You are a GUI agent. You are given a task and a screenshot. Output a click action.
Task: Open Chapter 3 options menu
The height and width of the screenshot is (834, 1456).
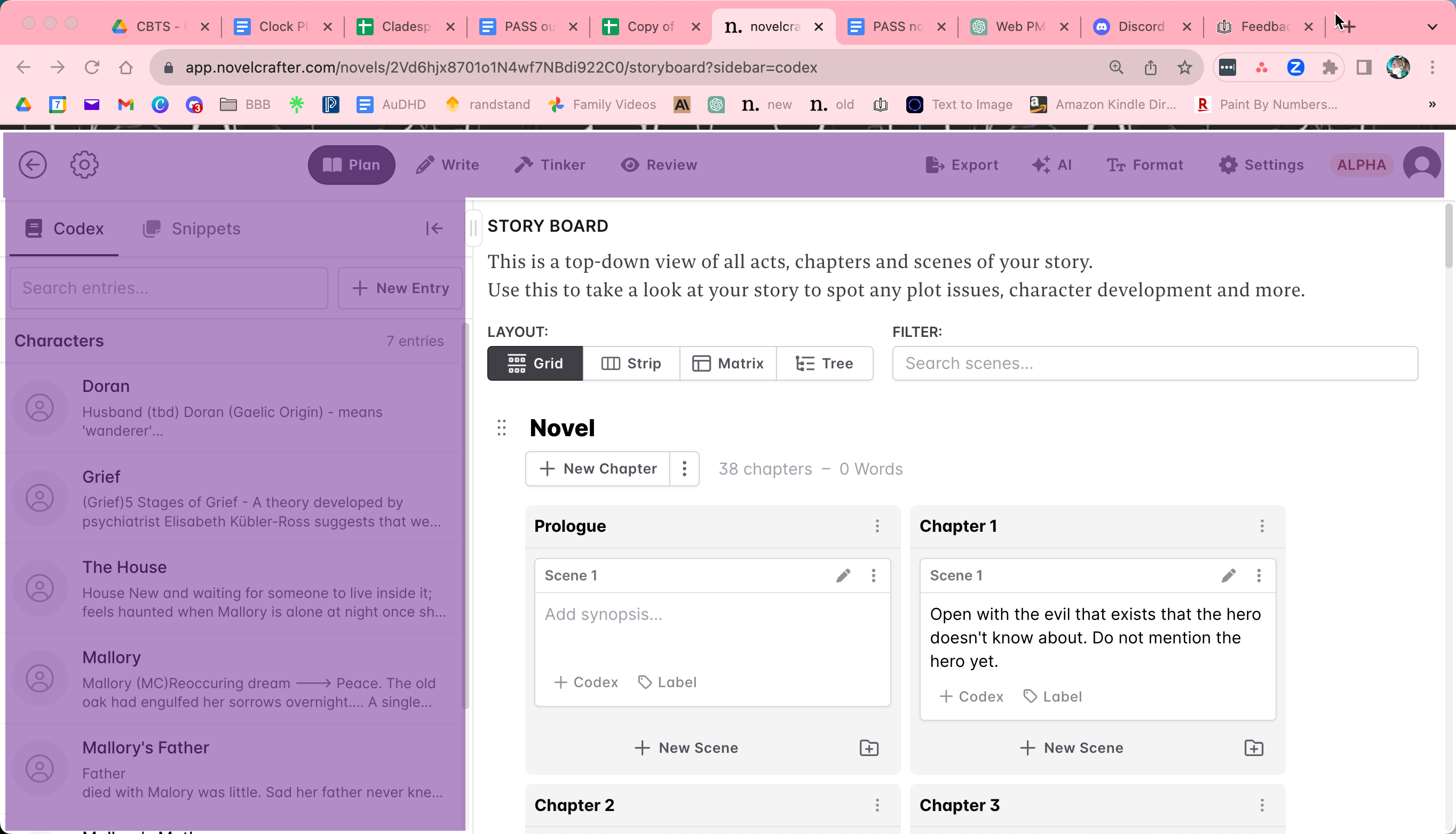tap(1262, 805)
